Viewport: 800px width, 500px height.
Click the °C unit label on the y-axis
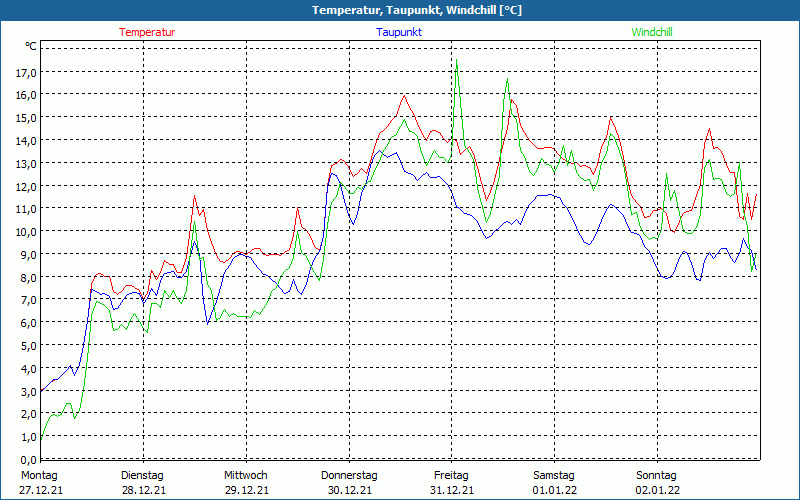pos(31,47)
